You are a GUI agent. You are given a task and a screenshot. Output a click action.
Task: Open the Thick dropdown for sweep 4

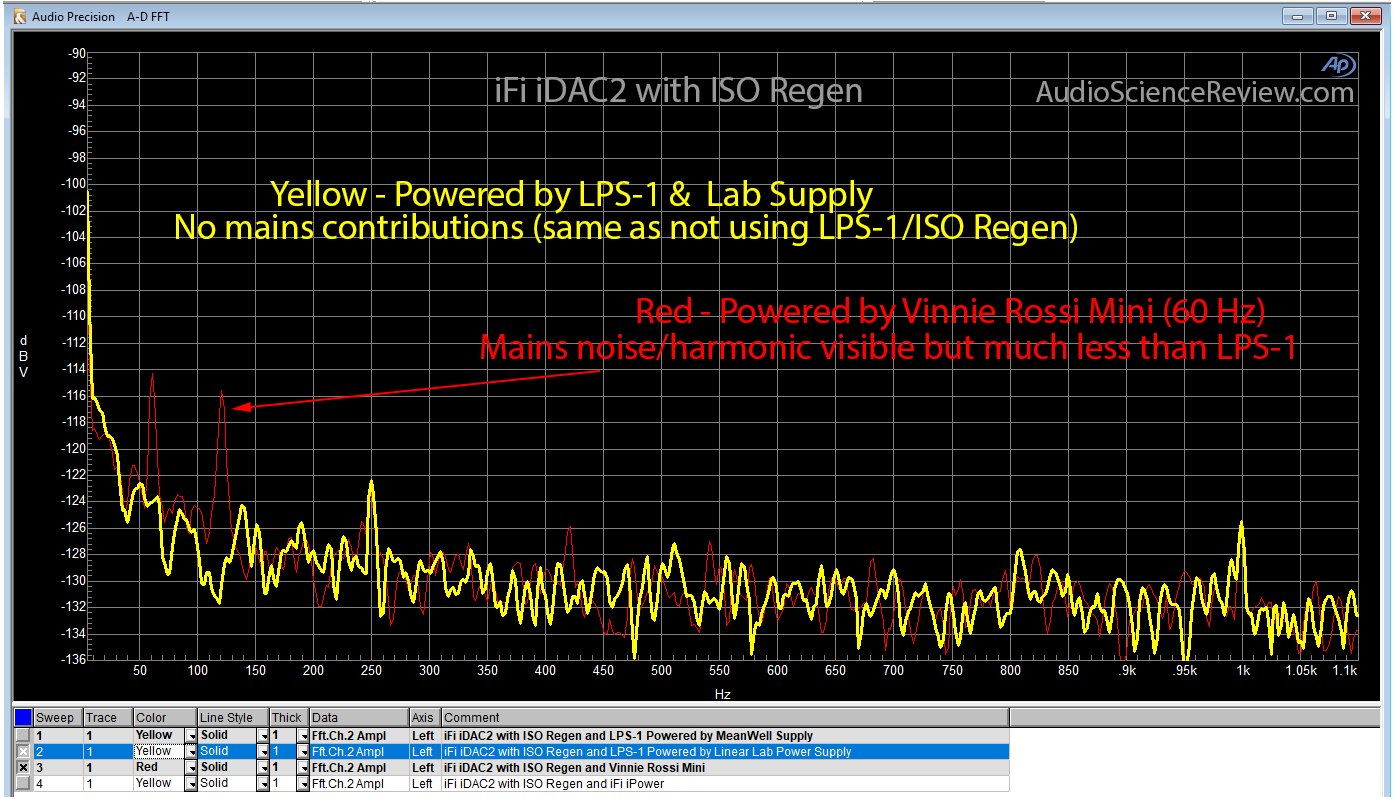point(303,783)
